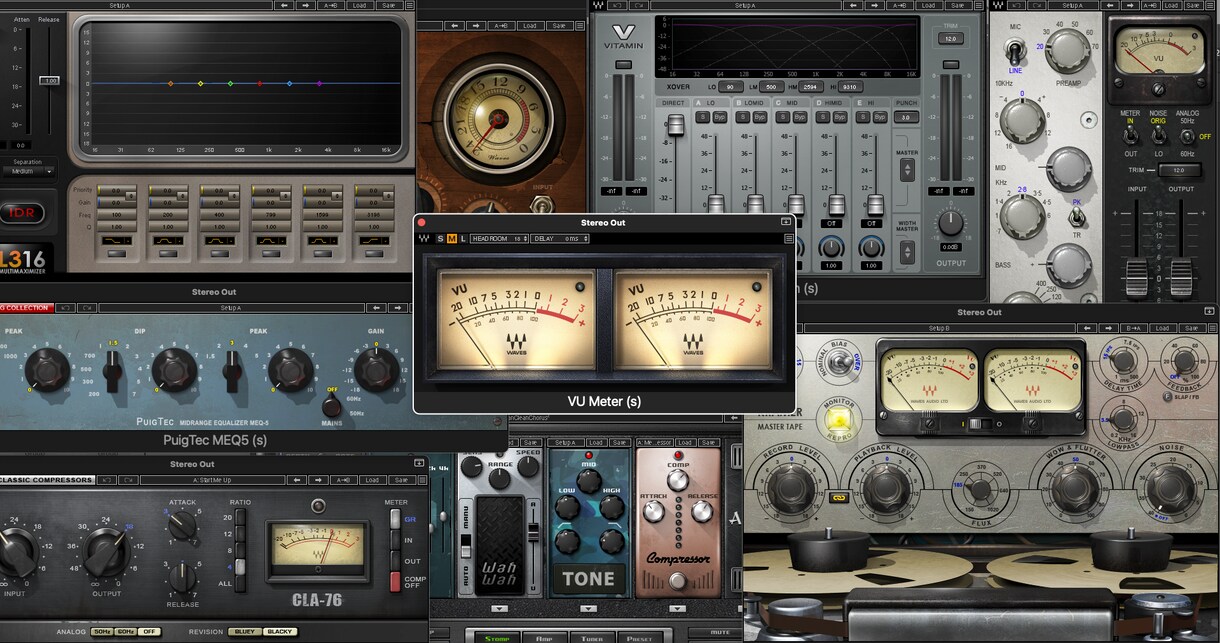Click the PREAMP knob
The width and height of the screenshot is (1220, 643).
pyautogui.click(x=1068, y=50)
